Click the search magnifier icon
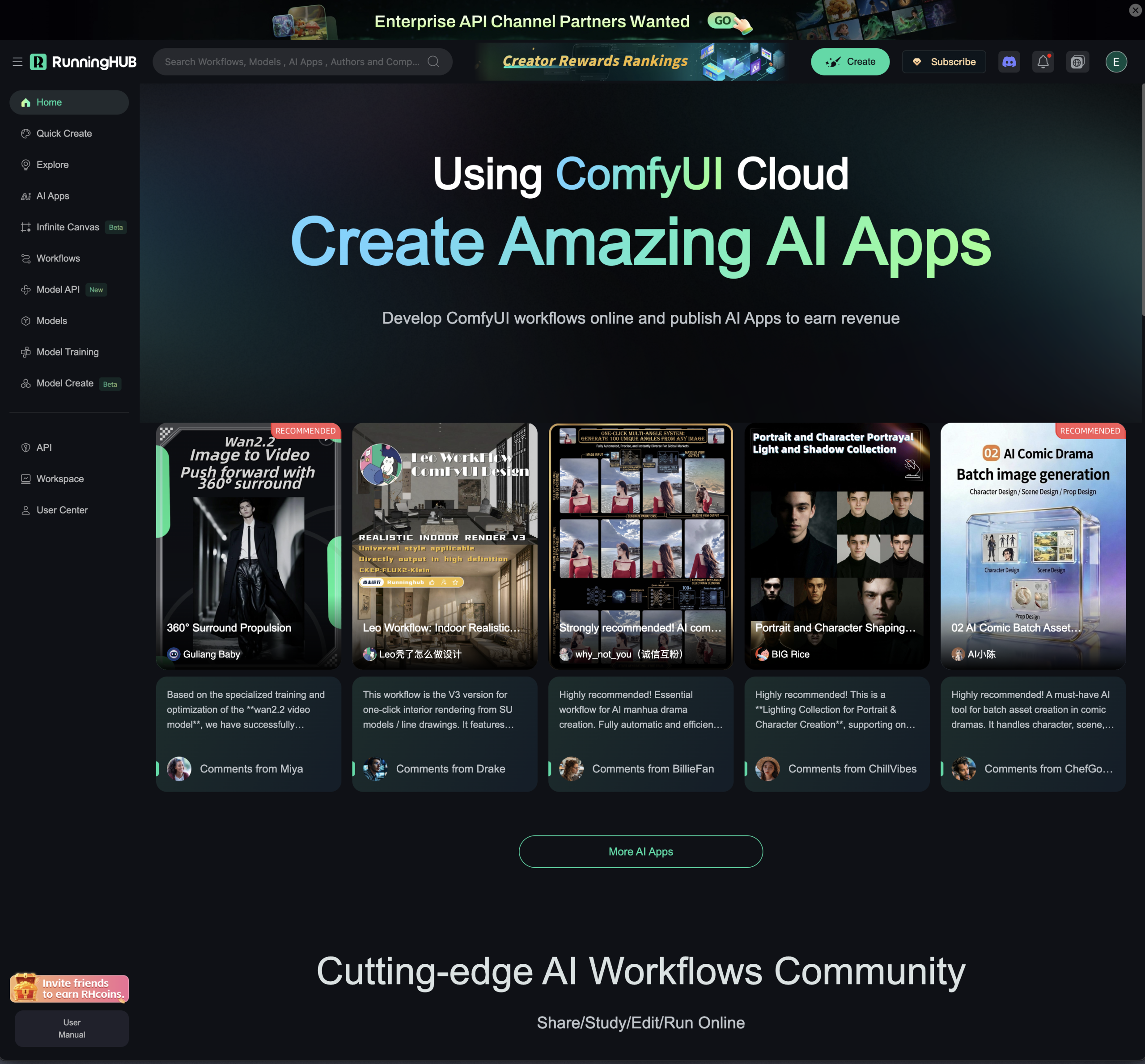The width and height of the screenshot is (1145, 1064). coord(433,62)
